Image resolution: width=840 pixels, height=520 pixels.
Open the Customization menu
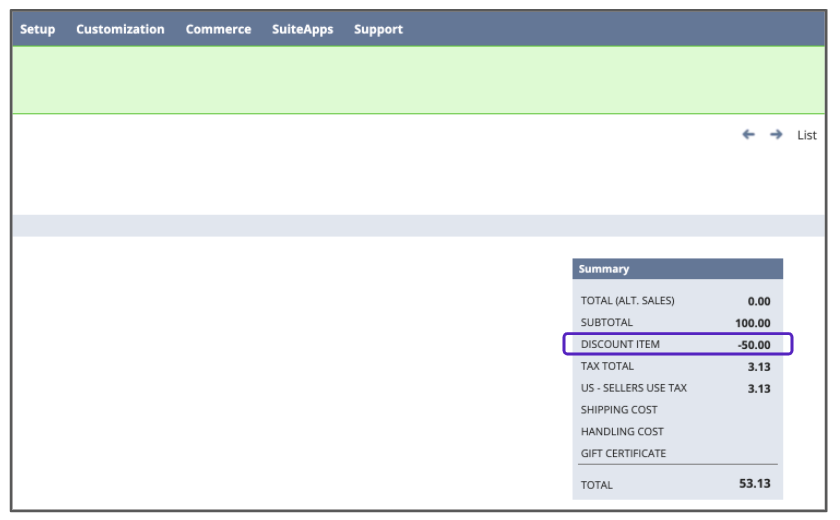coord(120,29)
